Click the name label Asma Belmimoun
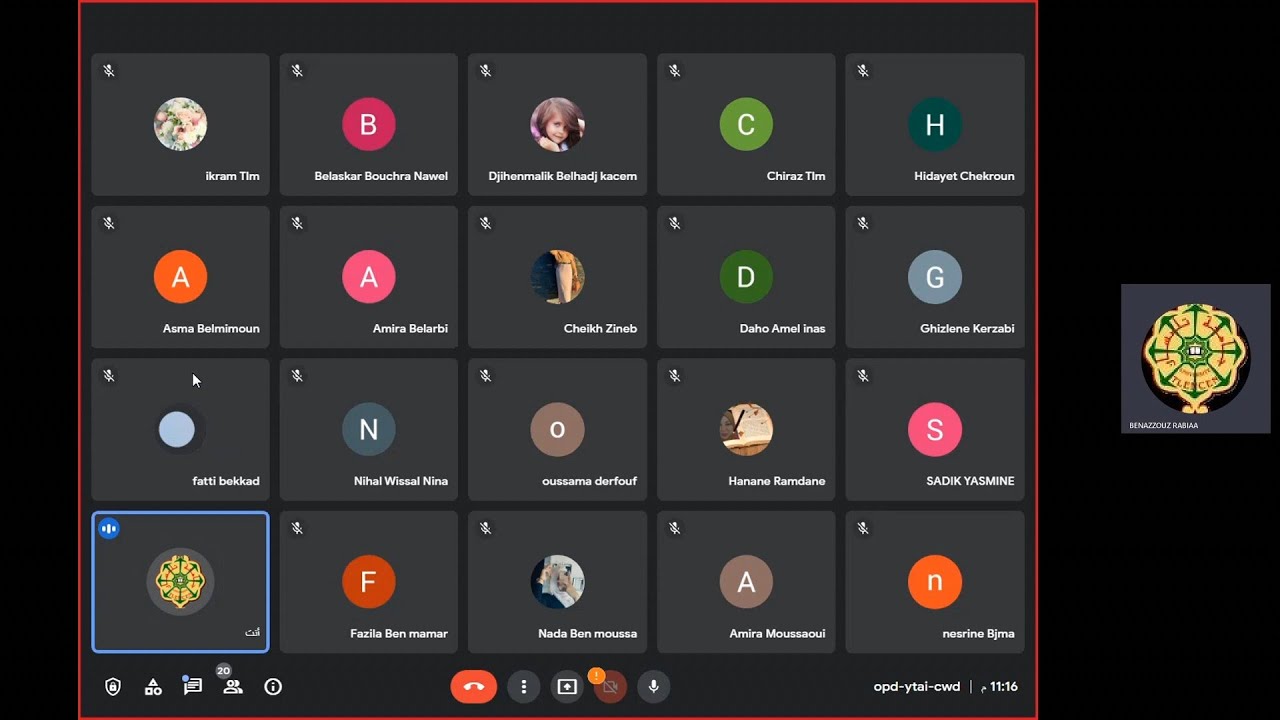1280x720 pixels. (x=211, y=328)
